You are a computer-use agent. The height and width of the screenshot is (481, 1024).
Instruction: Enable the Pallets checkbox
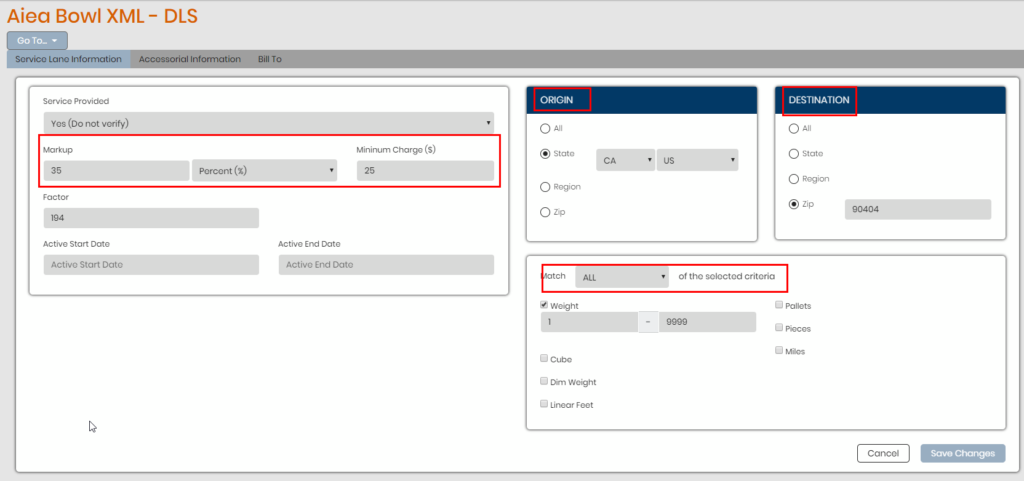click(779, 305)
